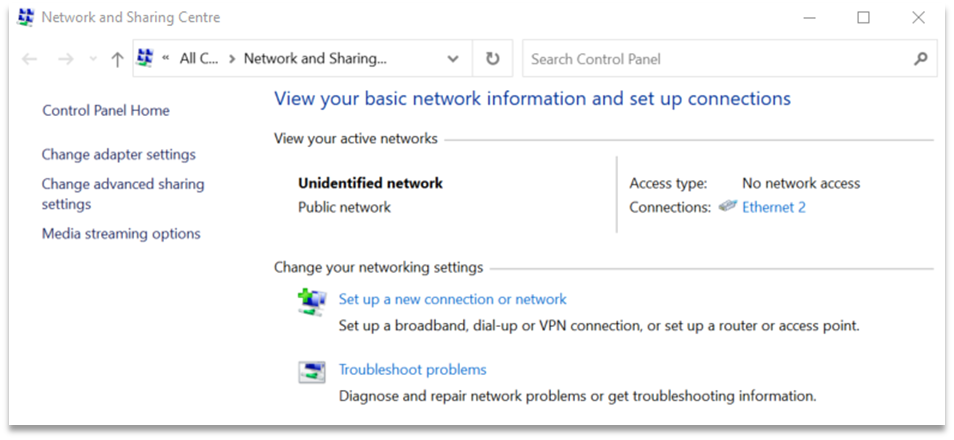Click the search magnifier icon
The width and height of the screenshot is (954, 440).
(x=921, y=59)
